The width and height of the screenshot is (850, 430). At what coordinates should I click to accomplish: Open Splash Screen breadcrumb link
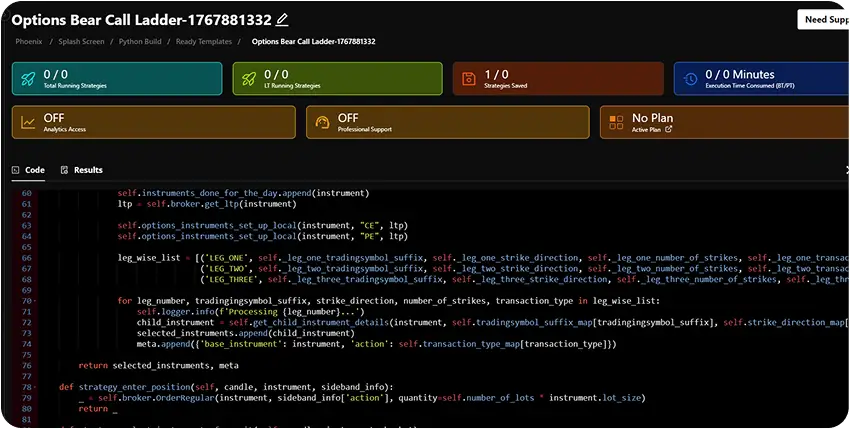(80, 41)
